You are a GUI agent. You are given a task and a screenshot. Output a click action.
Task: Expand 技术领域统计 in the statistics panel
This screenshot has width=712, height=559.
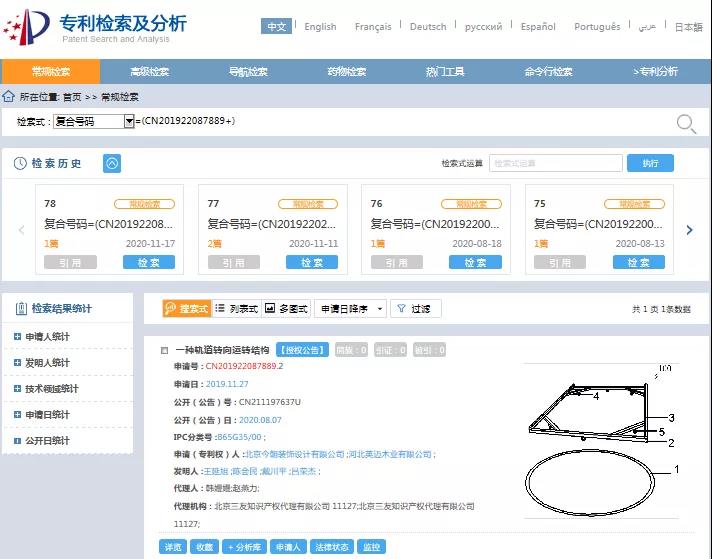[x=18, y=389]
